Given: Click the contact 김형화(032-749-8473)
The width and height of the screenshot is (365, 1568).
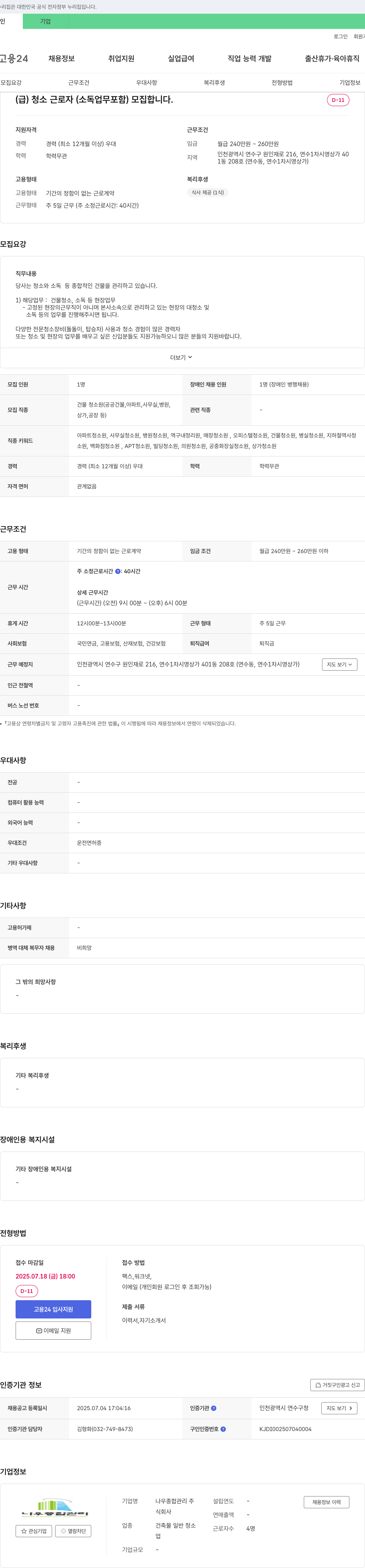Looking at the screenshot, I should click(x=105, y=1429).
